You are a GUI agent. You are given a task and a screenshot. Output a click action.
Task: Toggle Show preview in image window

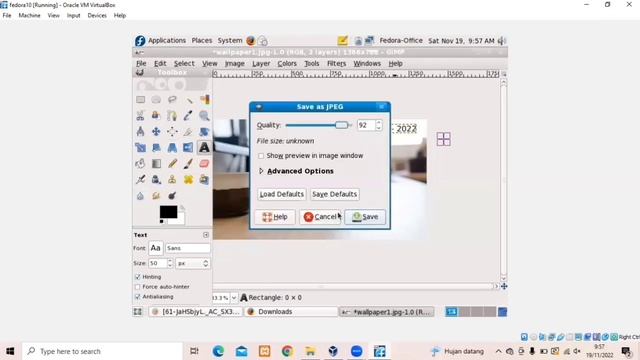click(x=261, y=156)
